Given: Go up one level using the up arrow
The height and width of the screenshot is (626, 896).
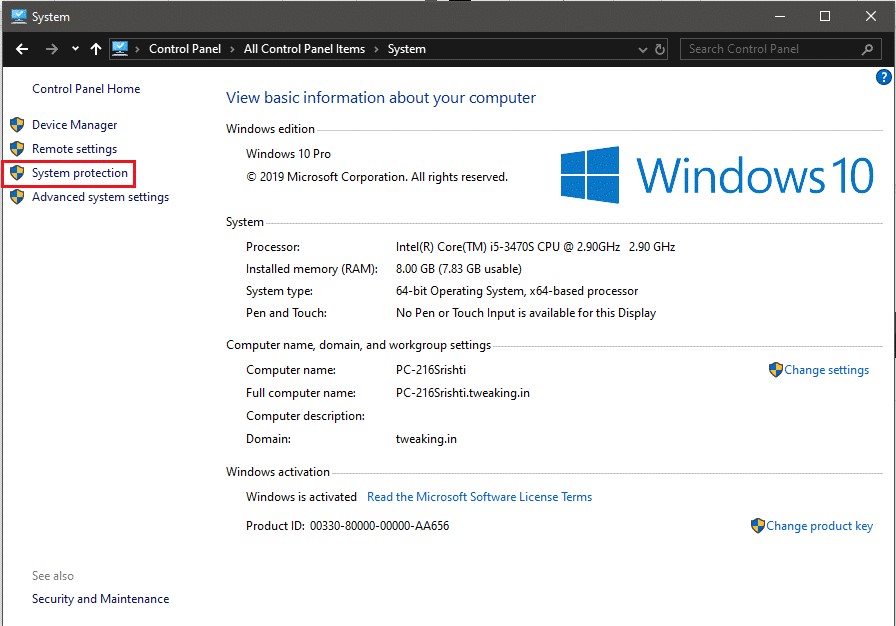Looking at the screenshot, I should pyautogui.click(x=95, y=48).
